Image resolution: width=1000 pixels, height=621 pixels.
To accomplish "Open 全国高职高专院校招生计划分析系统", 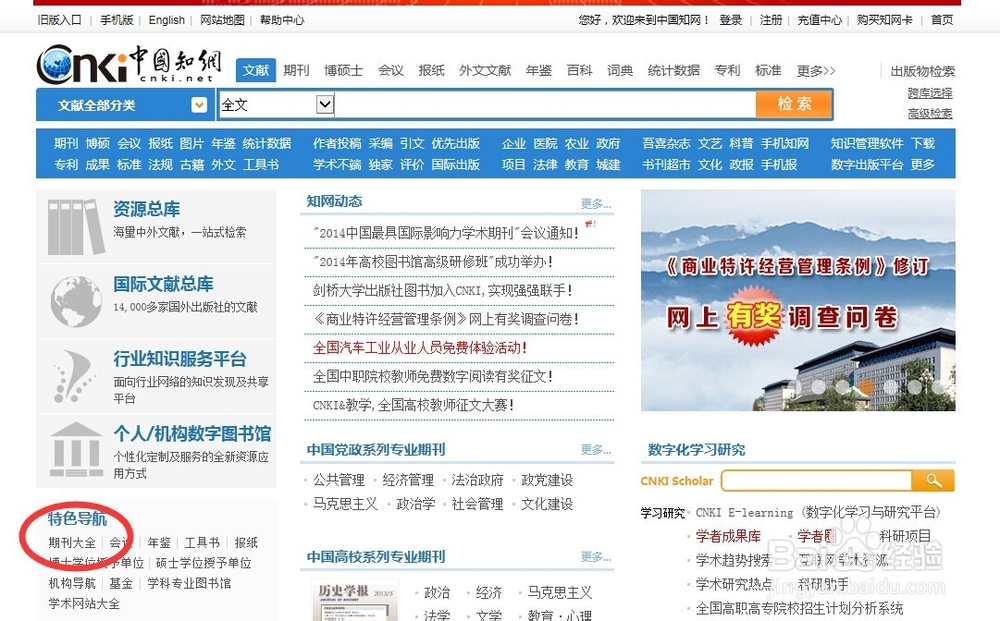I will point(799,608).
